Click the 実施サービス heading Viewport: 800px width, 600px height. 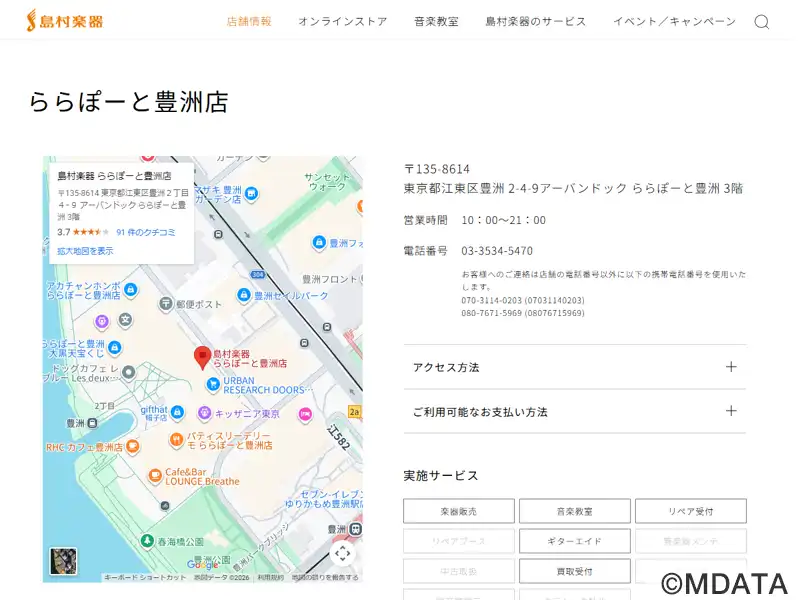click(441, 476)
